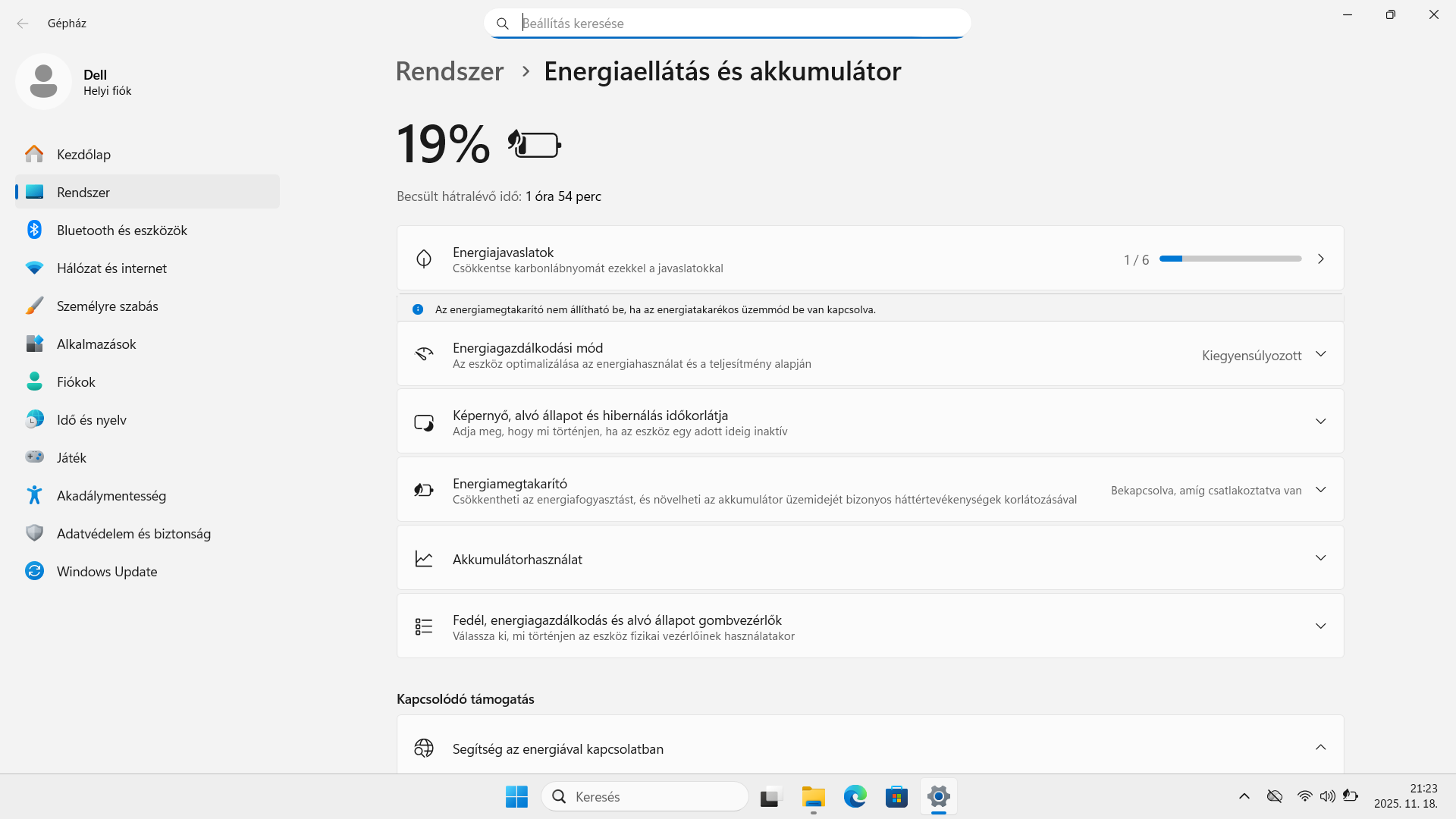Click the taskbar battery tray icon
The height and width of the screenshot is (819, 1456).
coord(1351,795)
